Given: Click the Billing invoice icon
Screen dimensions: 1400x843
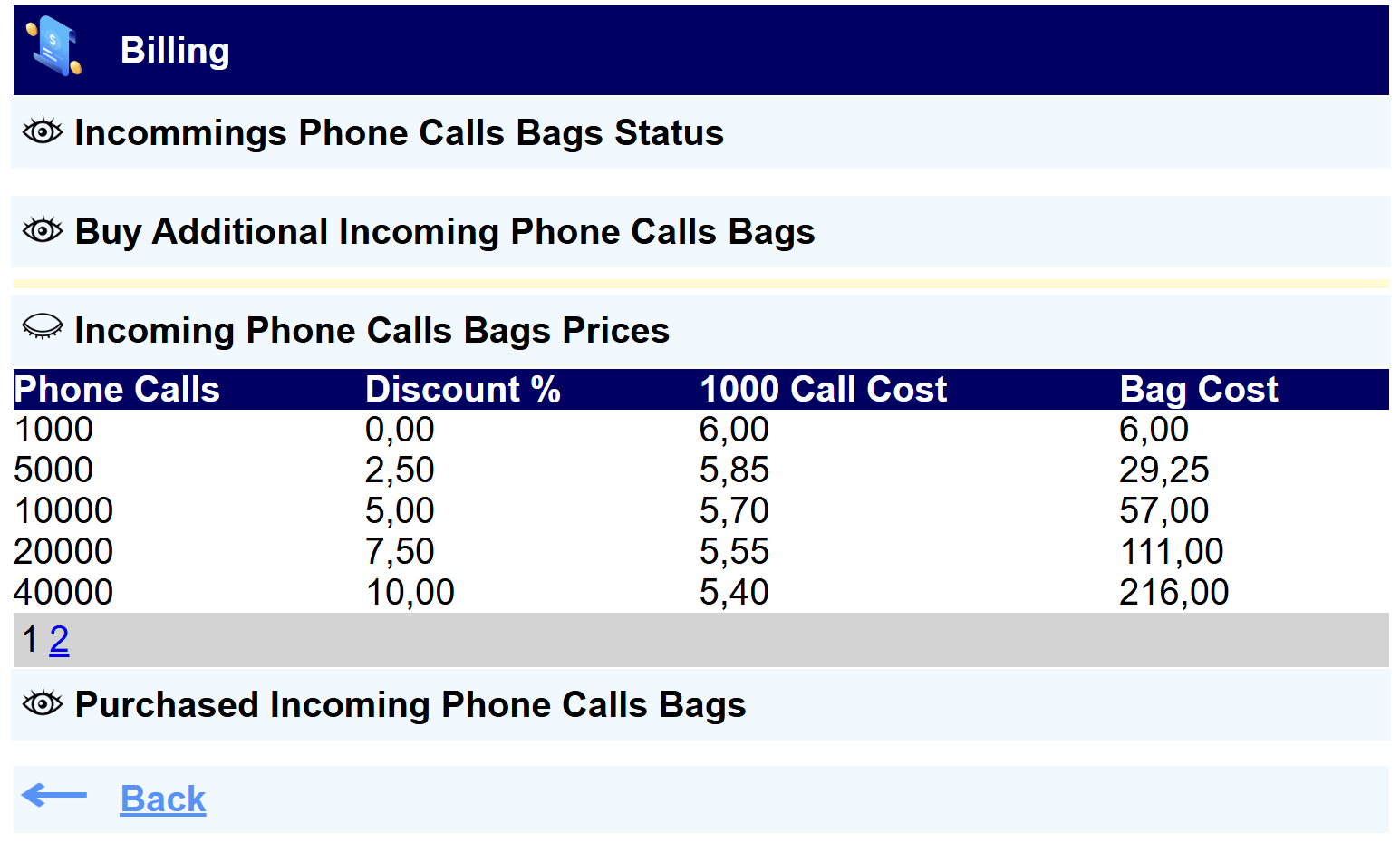Looking at the screenshot, I should pos(53,47).
